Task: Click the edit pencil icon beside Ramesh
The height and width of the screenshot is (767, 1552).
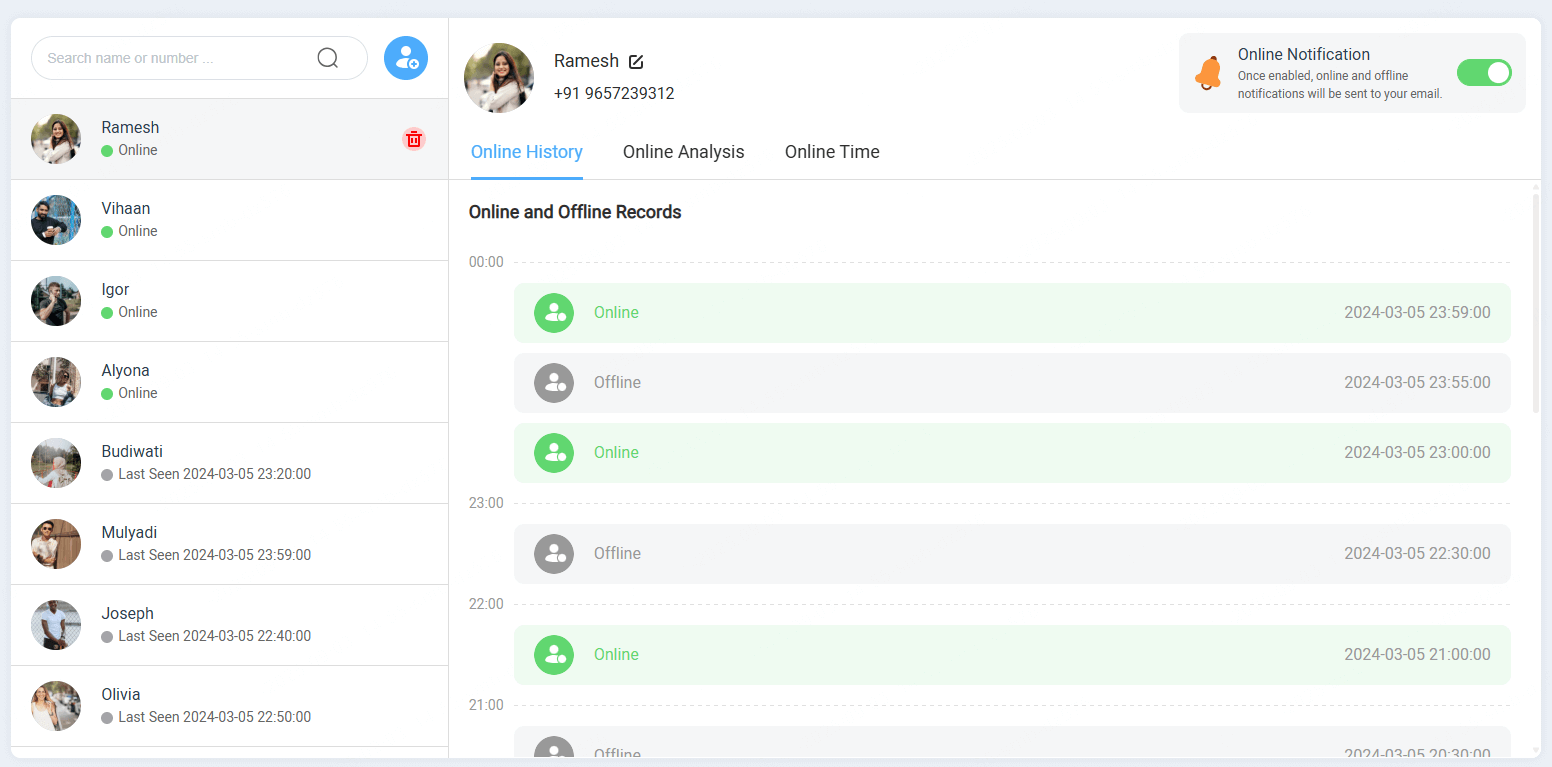Action: (636, 62)
